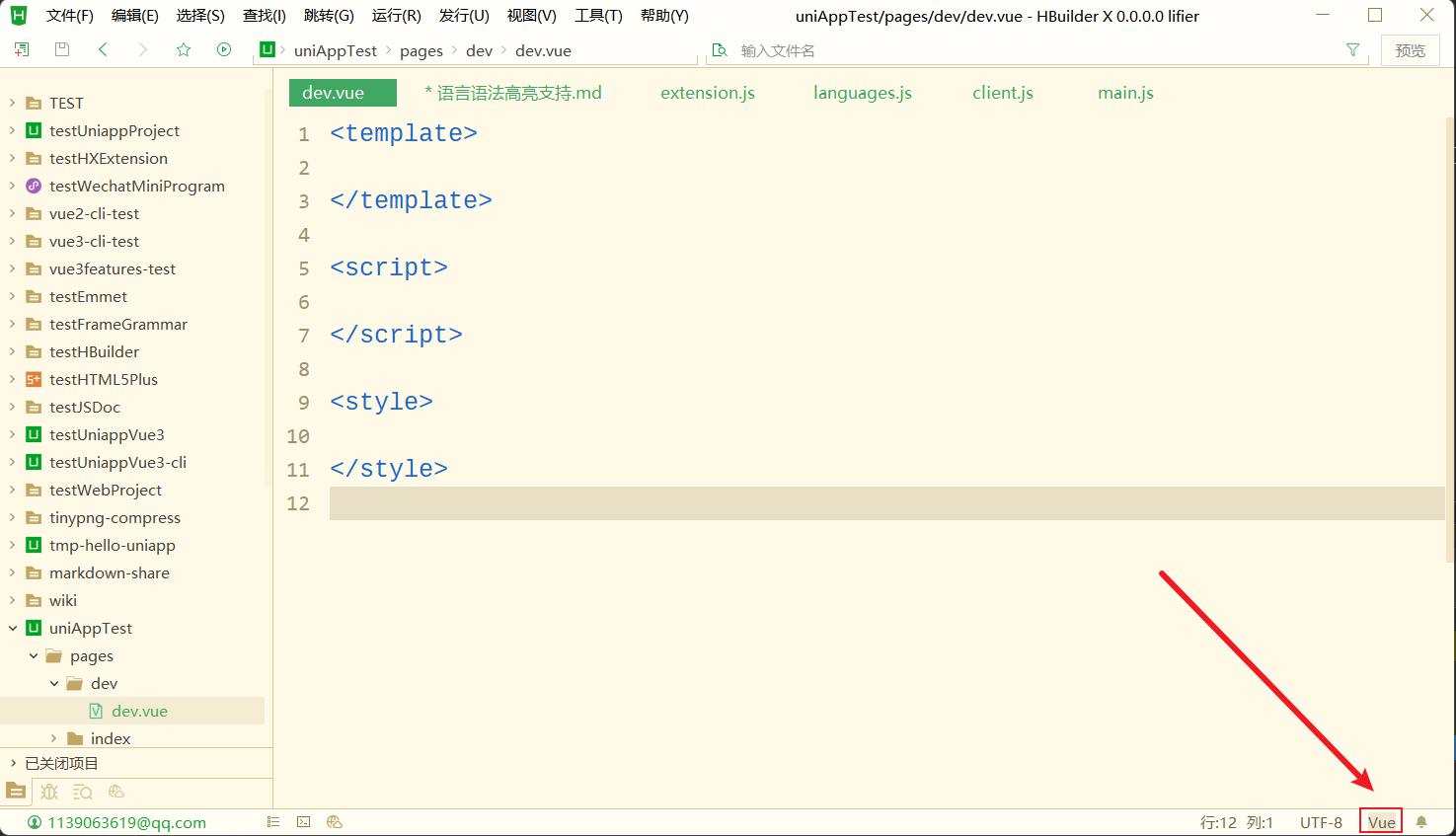
Task: Click the <style> tag on line 9
Action: pyautogui.click(x=381, y=402)
